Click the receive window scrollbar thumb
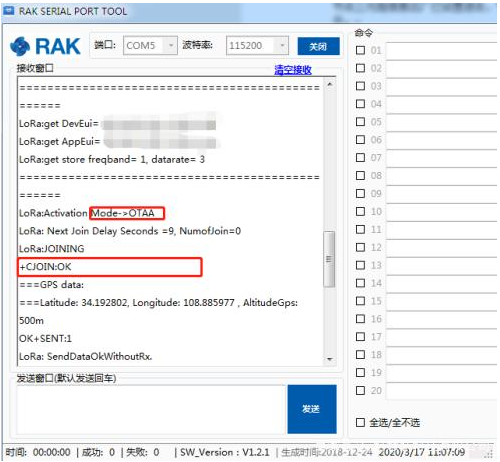The width and height of the screenshot is (500, 462). coord(329,259)
